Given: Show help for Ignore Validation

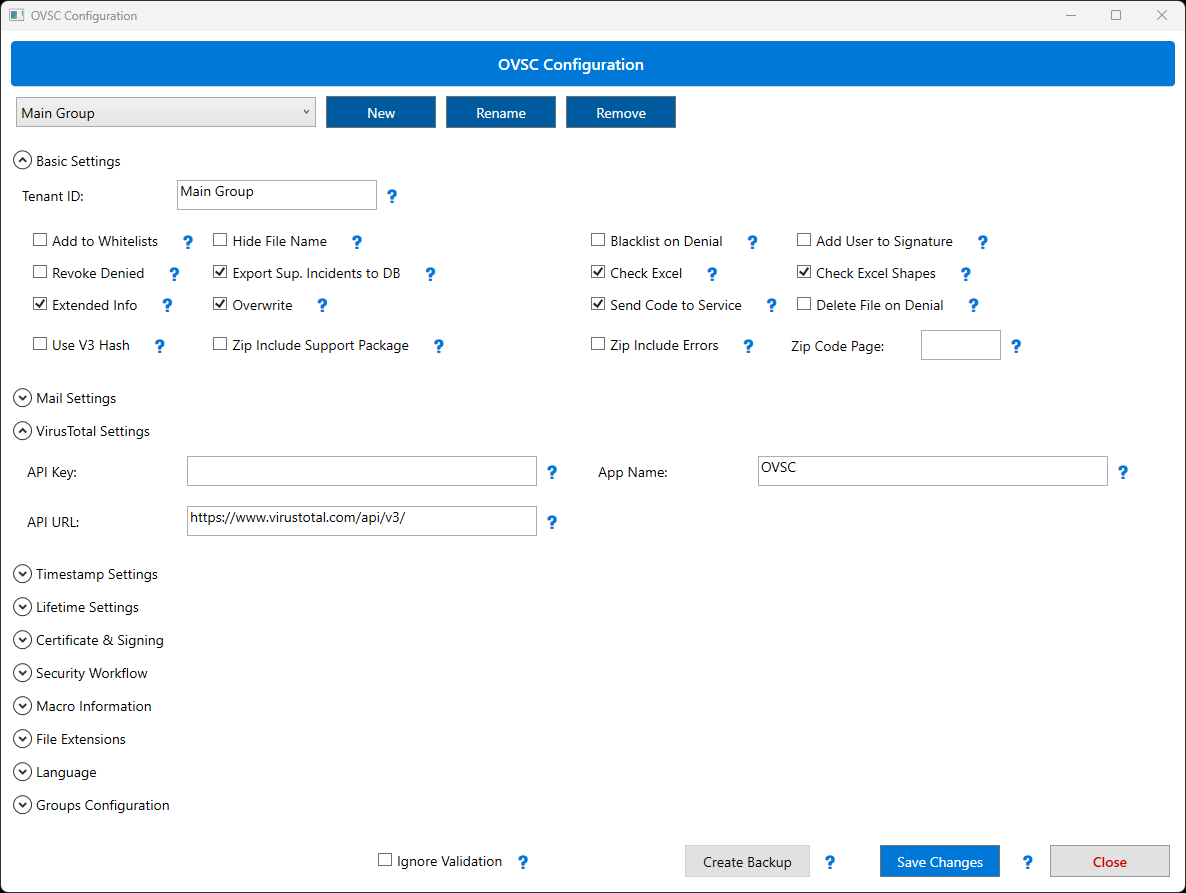Looking at the screenshot, I should click(x=523, y=862).
